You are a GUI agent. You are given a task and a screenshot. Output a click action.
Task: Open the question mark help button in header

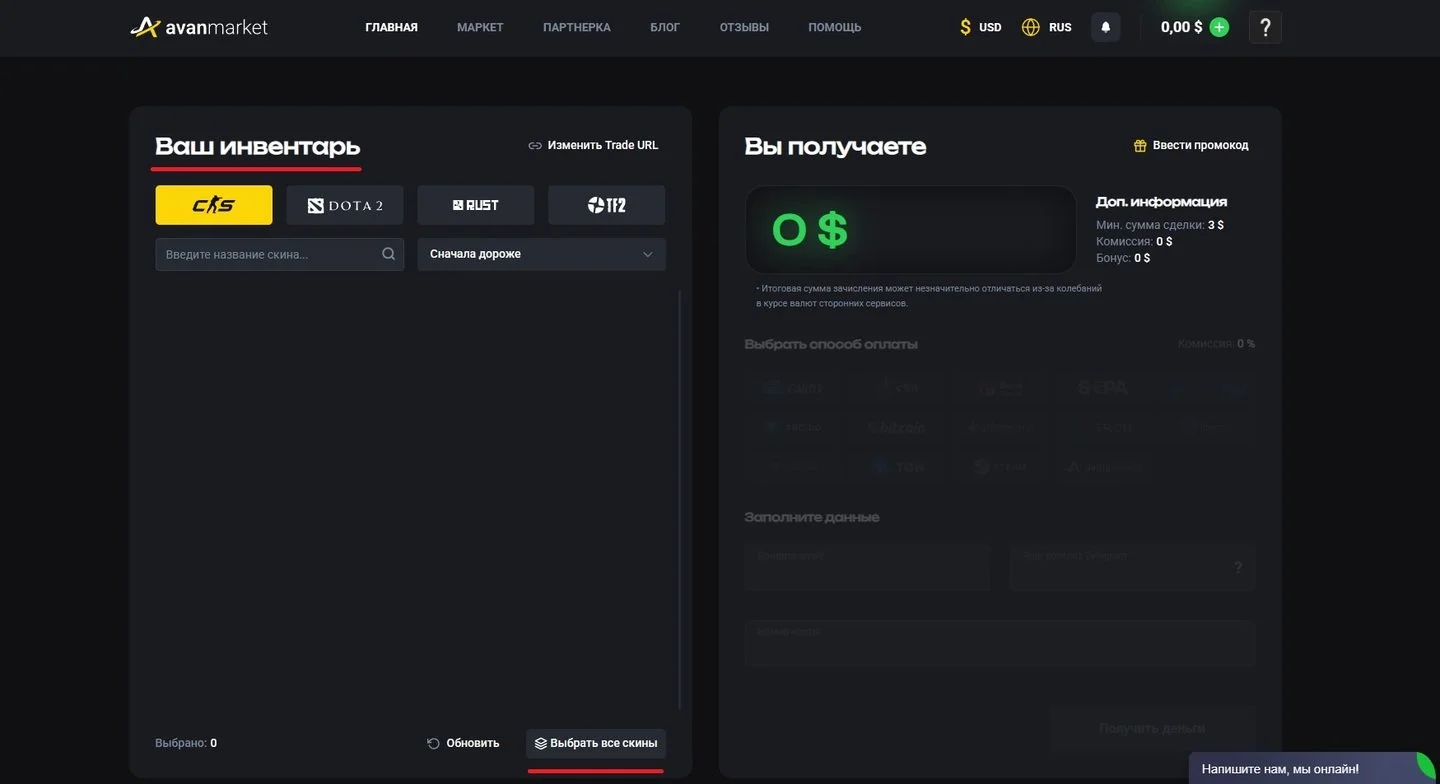[1265, 27]
